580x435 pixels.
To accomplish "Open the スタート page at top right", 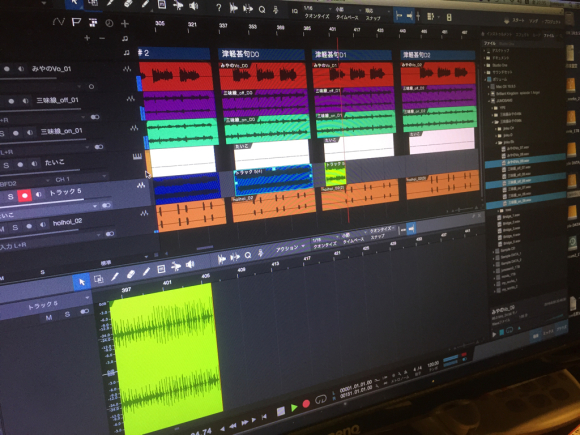I will point(519,20).
